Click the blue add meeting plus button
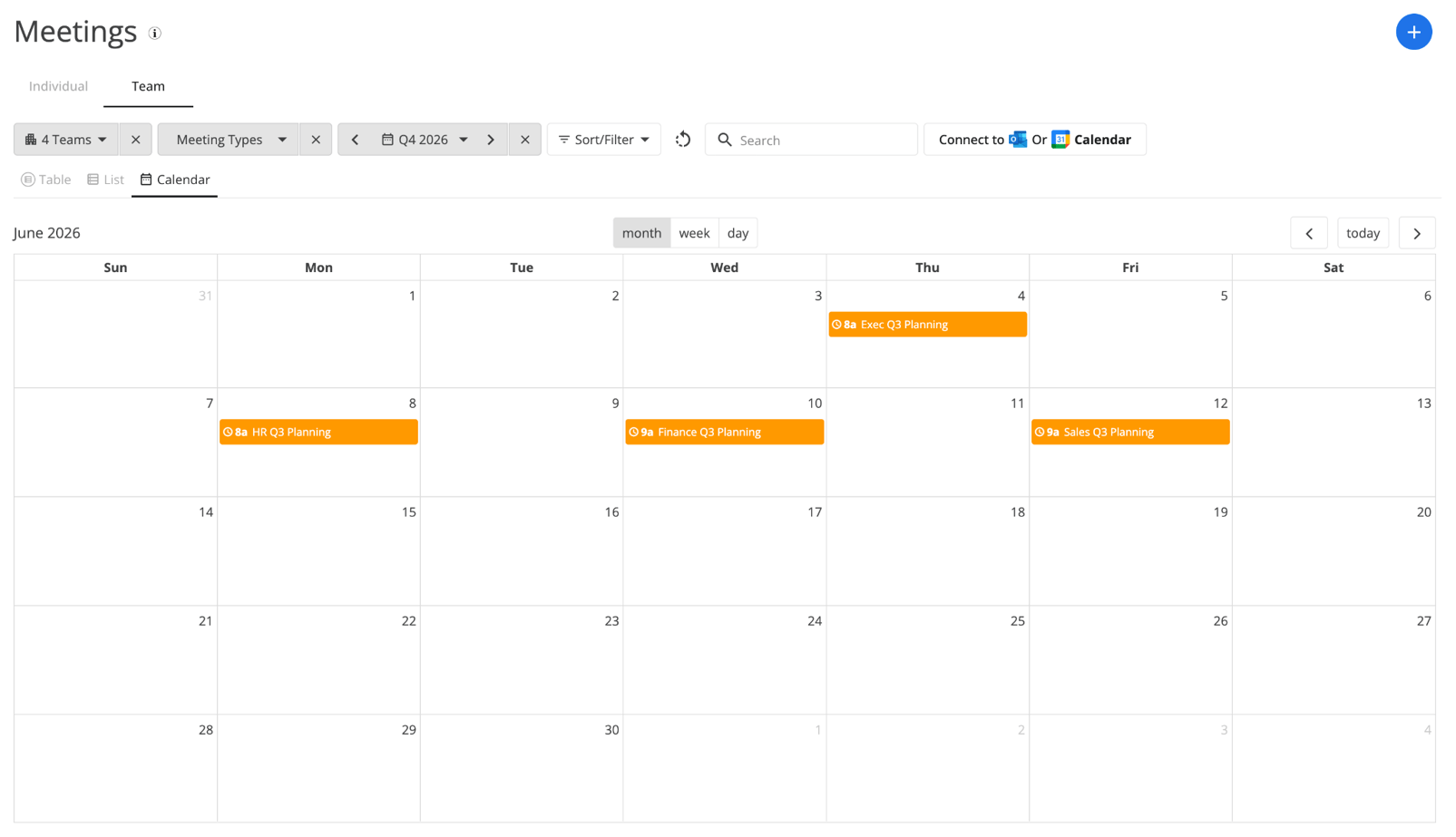 [x=1413, y=33]
